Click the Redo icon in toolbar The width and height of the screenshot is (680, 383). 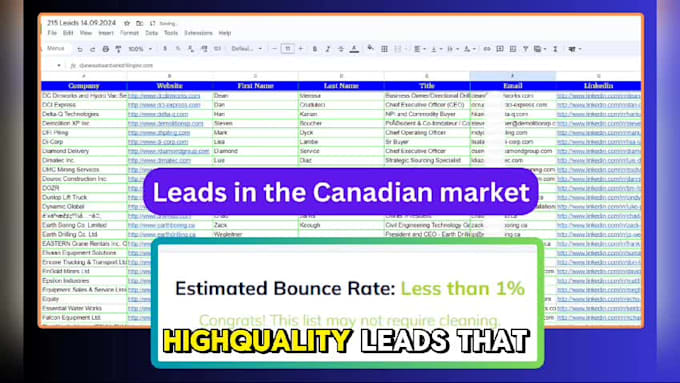92,49
